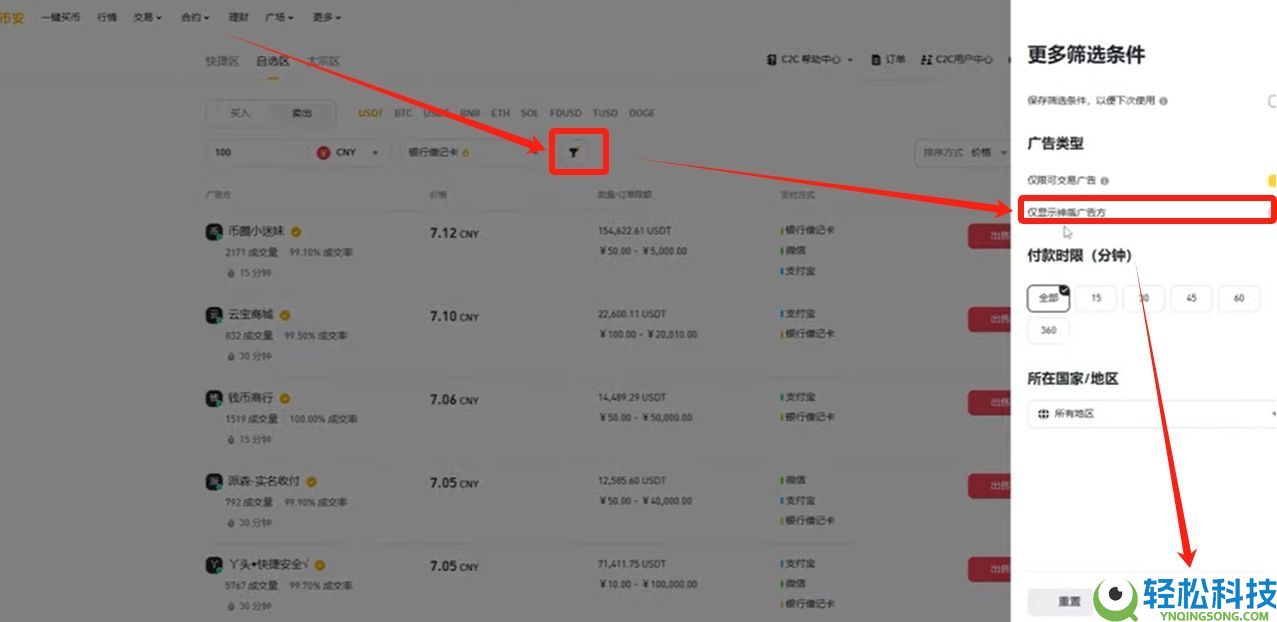1277x622 pixels.
Task: Click the clock icon next to 钱币商行
Action: coord(229,437)
